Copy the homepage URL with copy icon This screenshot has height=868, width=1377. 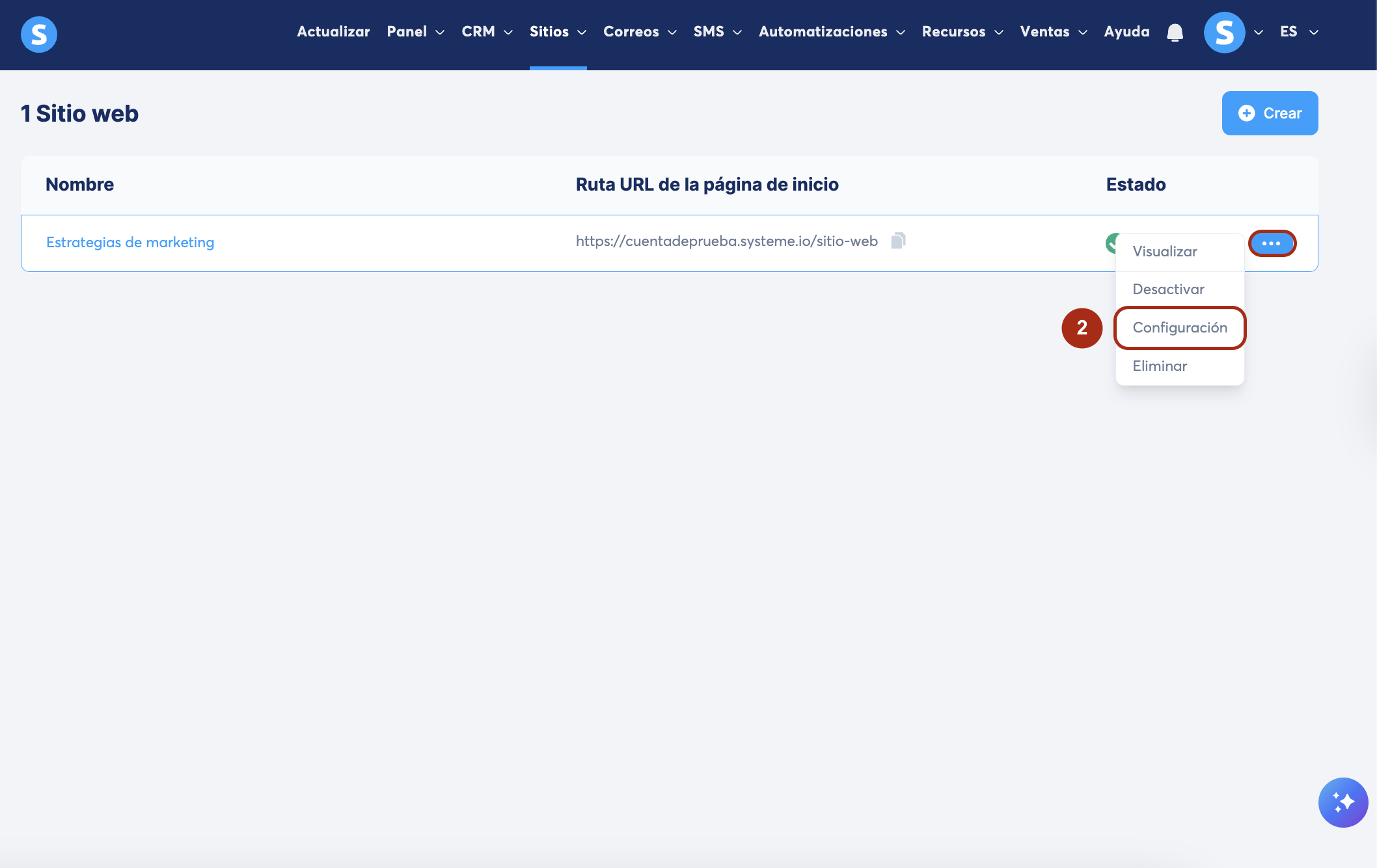tap(898, 241)
